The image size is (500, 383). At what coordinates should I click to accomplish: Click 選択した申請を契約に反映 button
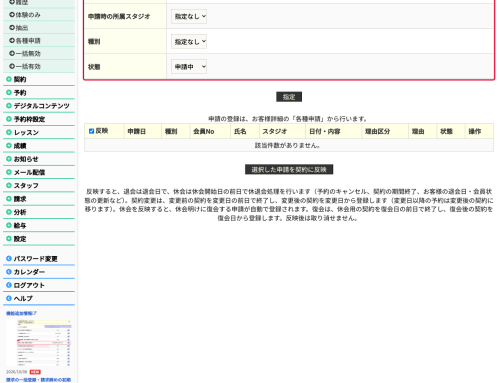[x=289, y=170]
